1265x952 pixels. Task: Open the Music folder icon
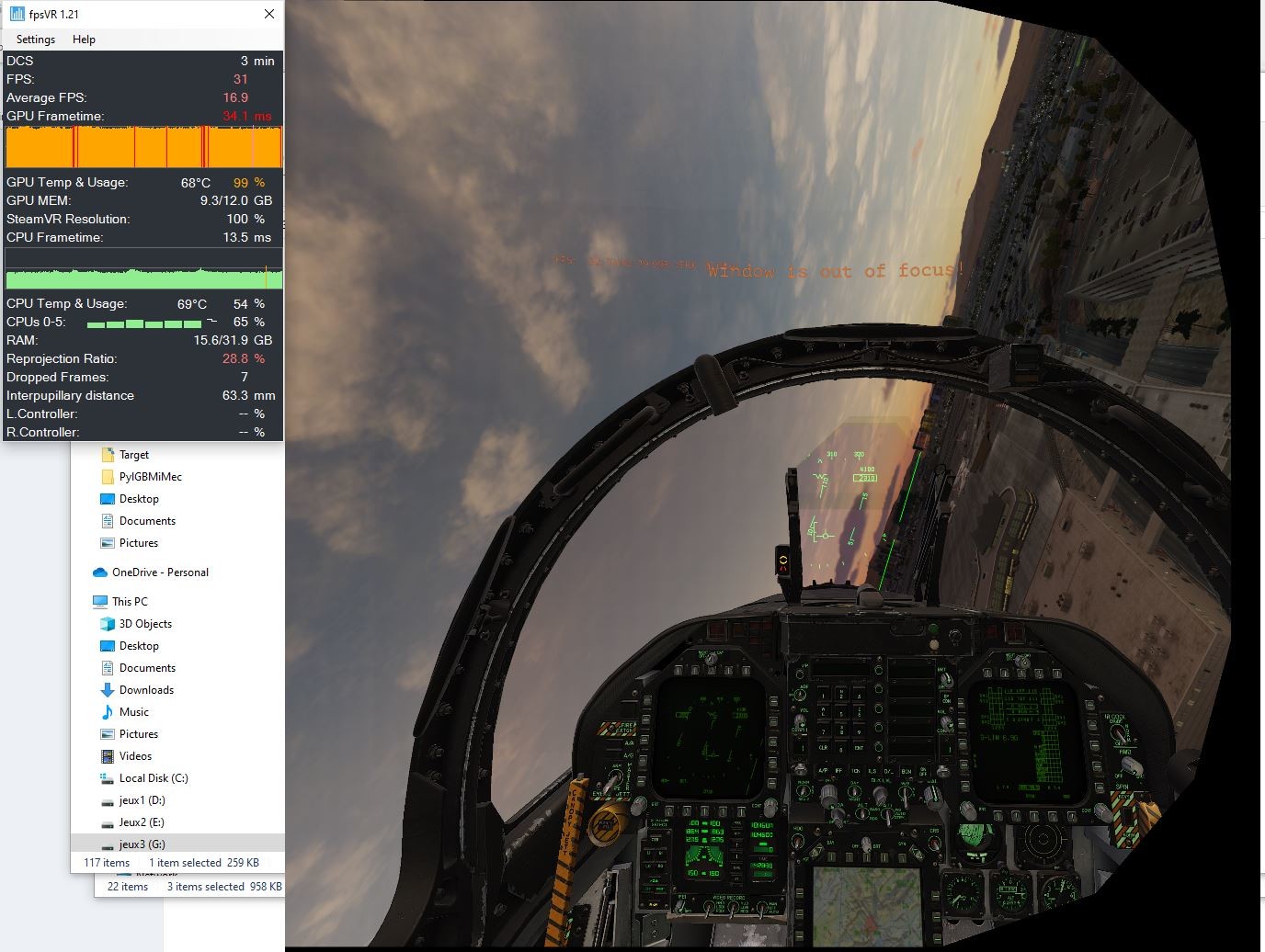(108, 712)
